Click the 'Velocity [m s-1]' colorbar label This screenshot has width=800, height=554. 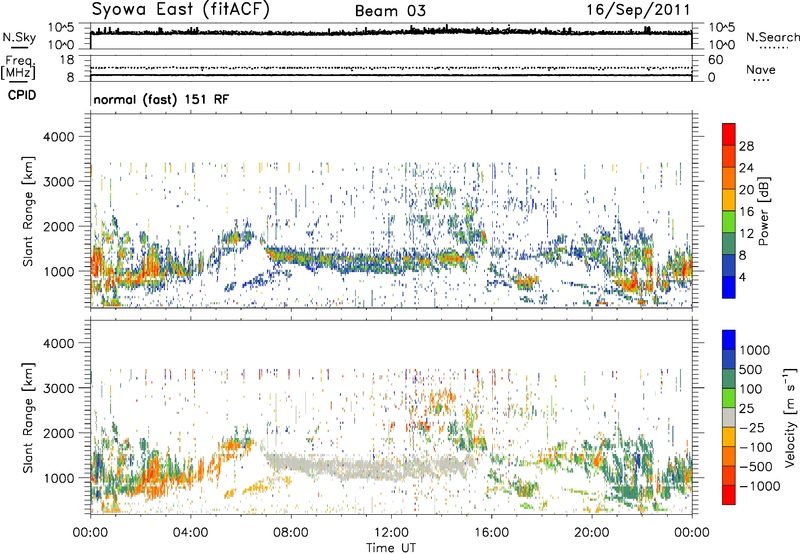790,417
